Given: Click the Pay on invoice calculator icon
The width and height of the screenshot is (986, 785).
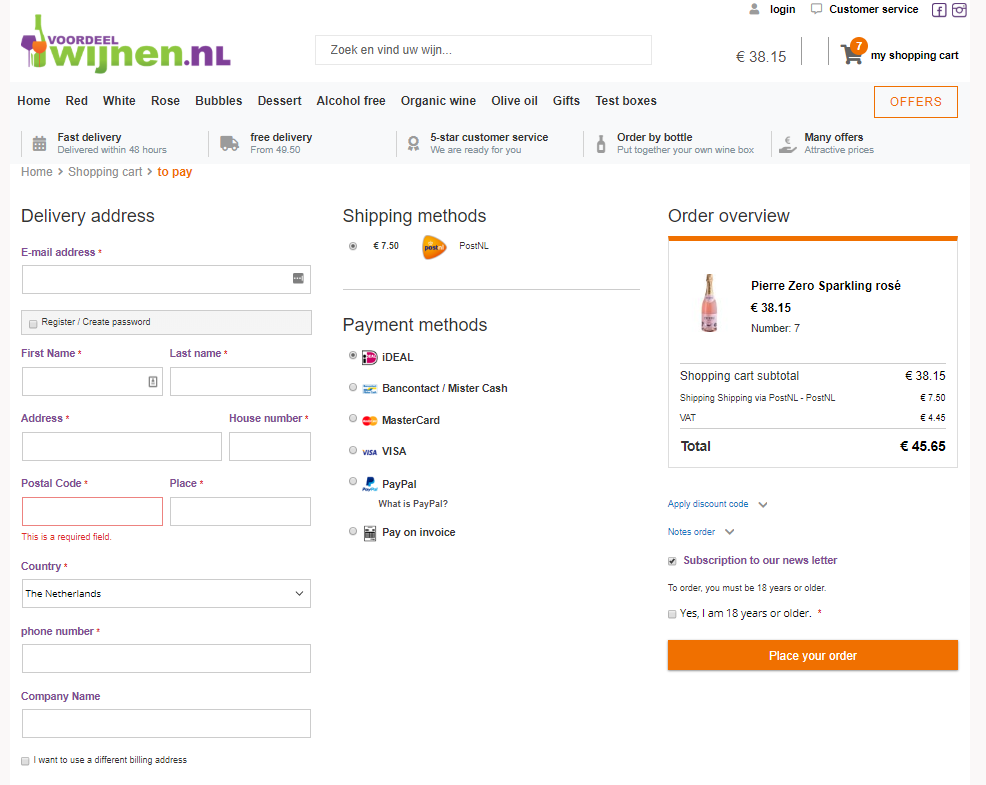Looking at the screenshot, I should [x=370, y=533].
